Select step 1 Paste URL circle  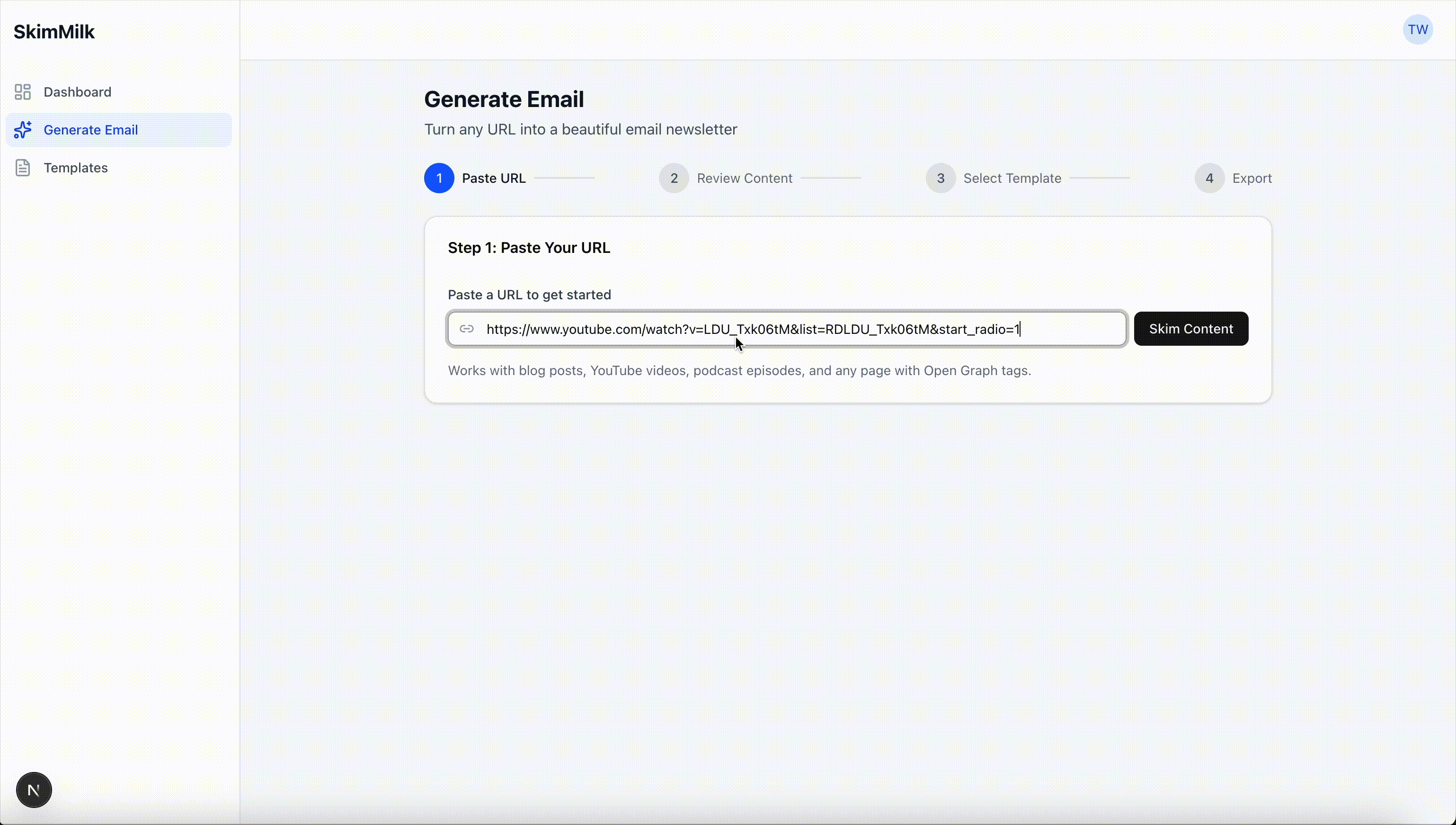point(439,177)
